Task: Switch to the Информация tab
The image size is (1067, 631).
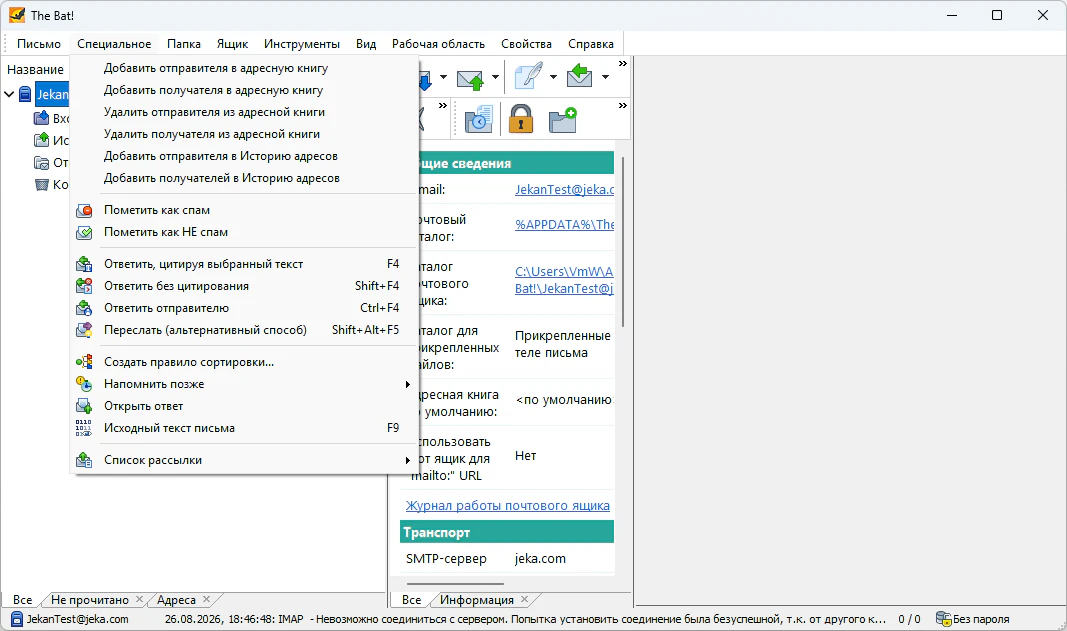Action: point(476,600)
